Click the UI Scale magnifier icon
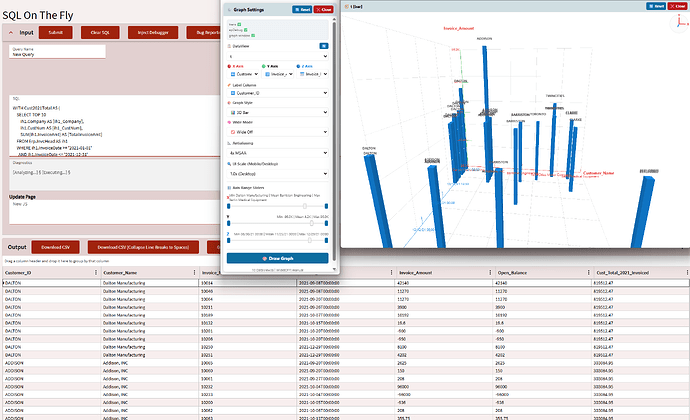Viewport: 690px width, 420px height. [x=229, y=164]
